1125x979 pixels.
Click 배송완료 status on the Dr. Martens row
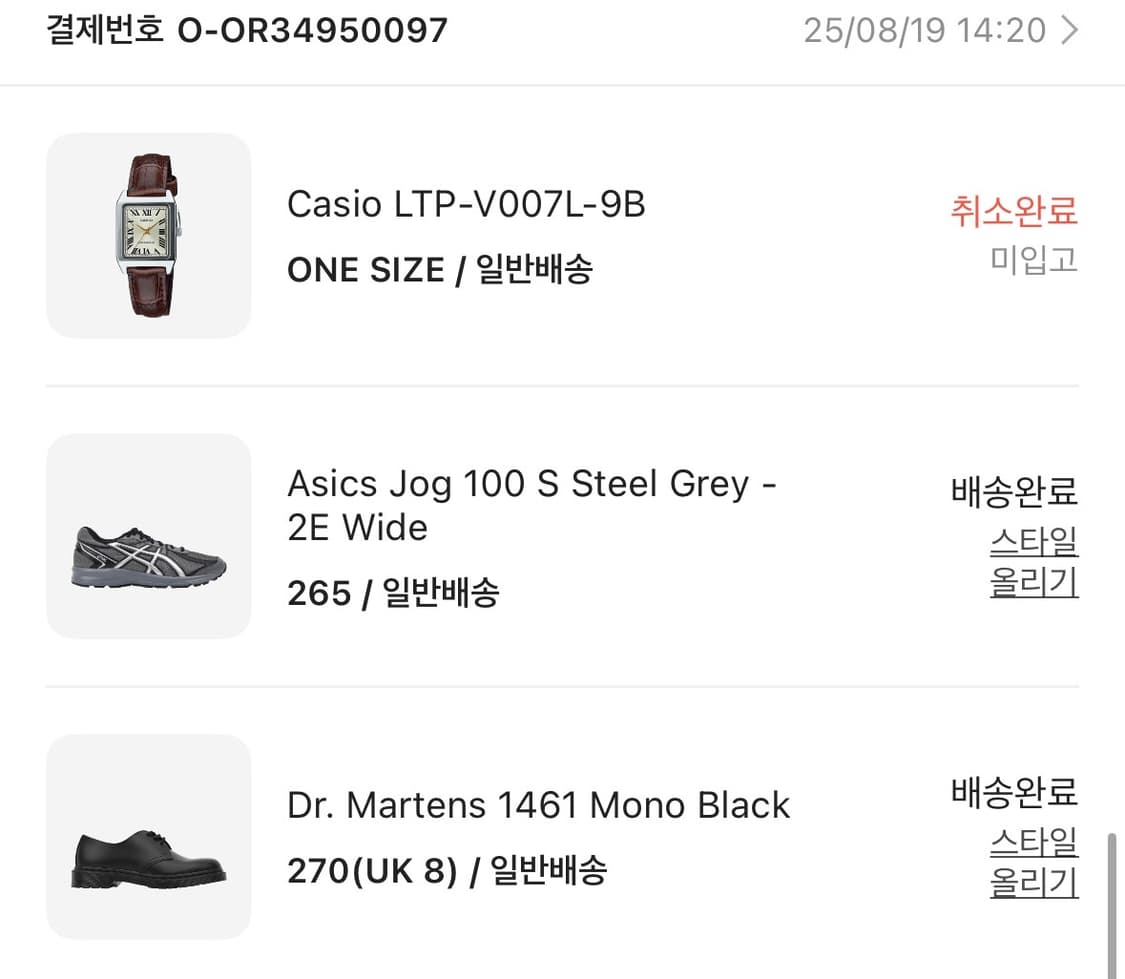coord(1013,793)
